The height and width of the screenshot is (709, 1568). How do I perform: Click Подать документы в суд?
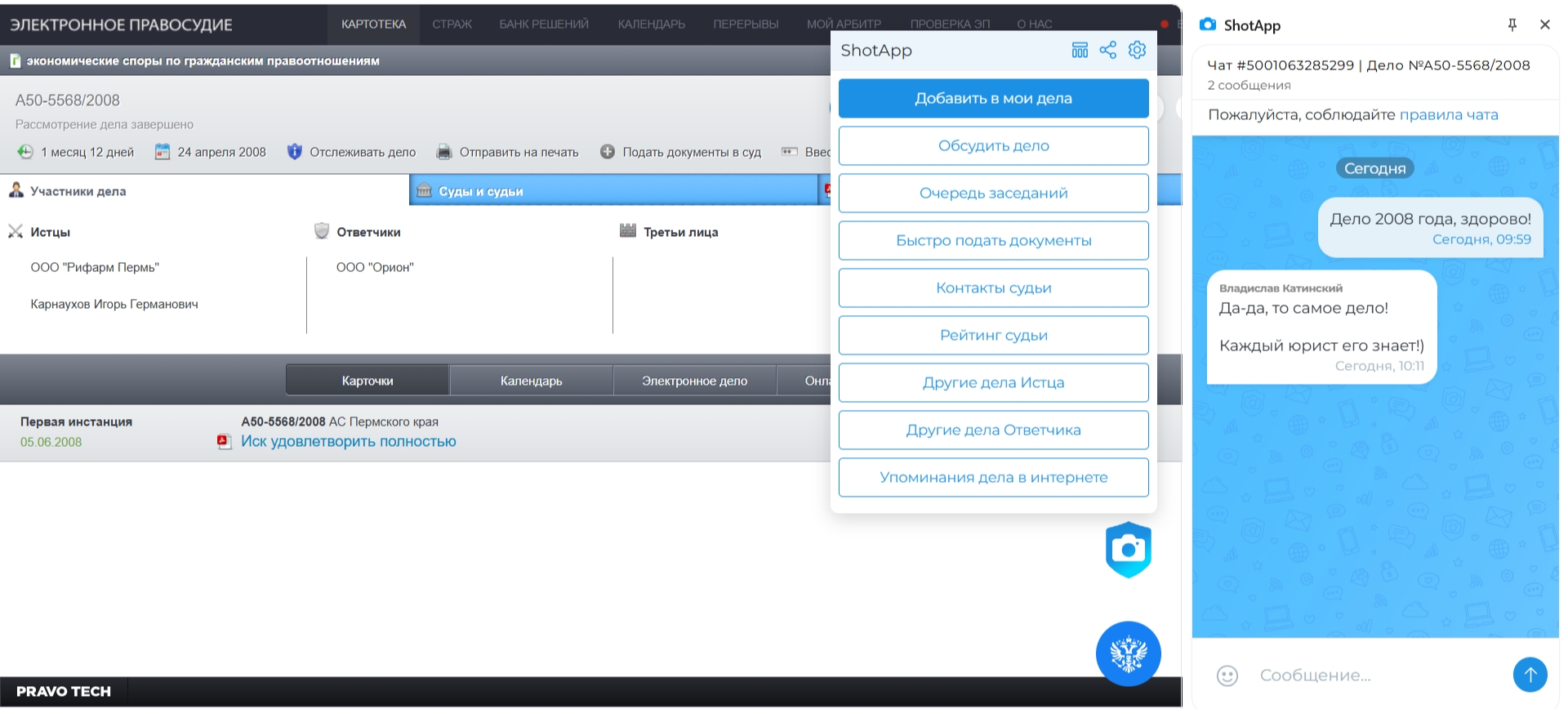[x=681, y=152]
